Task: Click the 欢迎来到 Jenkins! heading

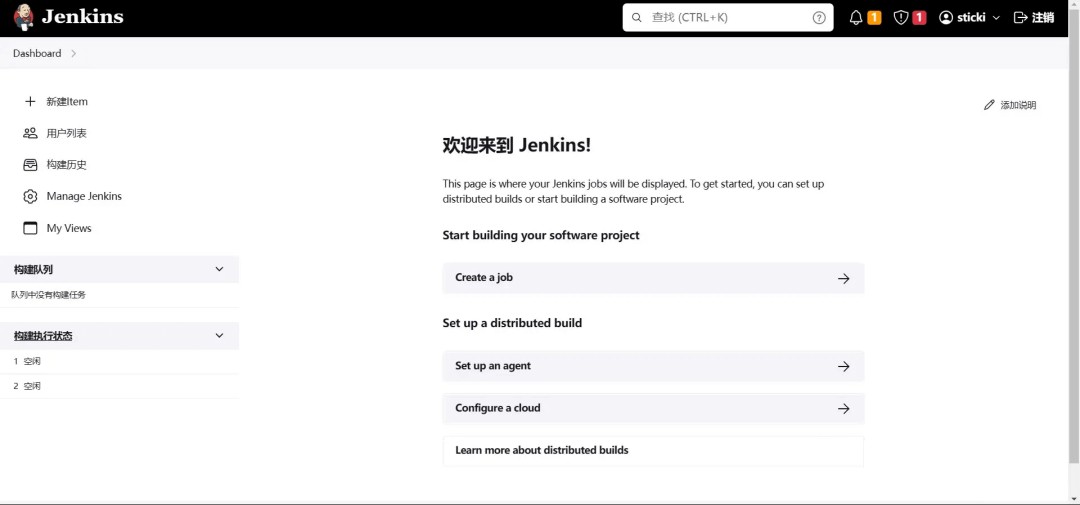Action: [517, 145]
